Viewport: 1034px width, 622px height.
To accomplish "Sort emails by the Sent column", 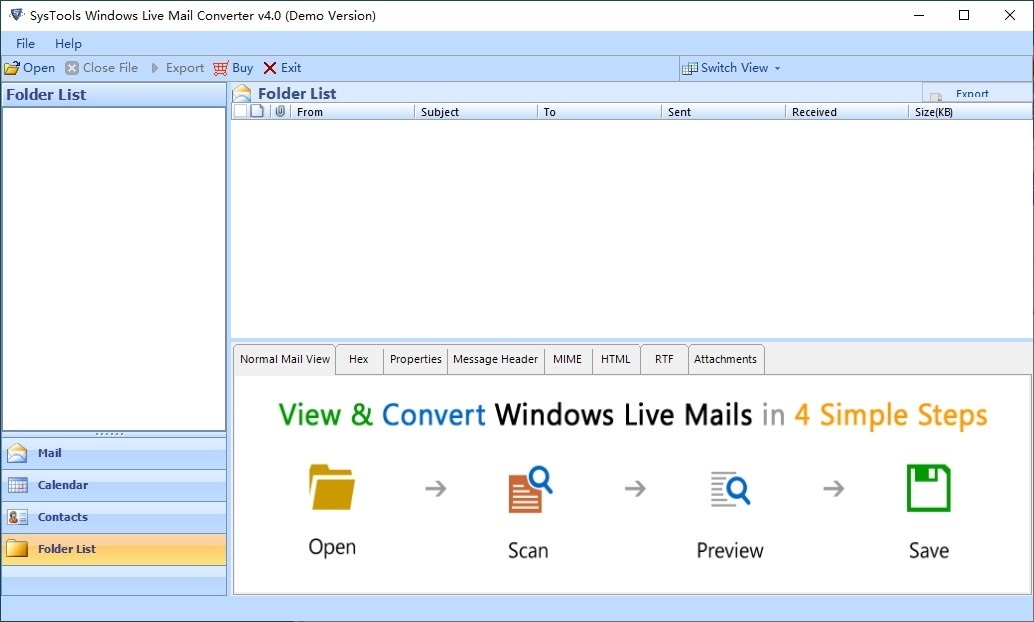I will (724, 112).
